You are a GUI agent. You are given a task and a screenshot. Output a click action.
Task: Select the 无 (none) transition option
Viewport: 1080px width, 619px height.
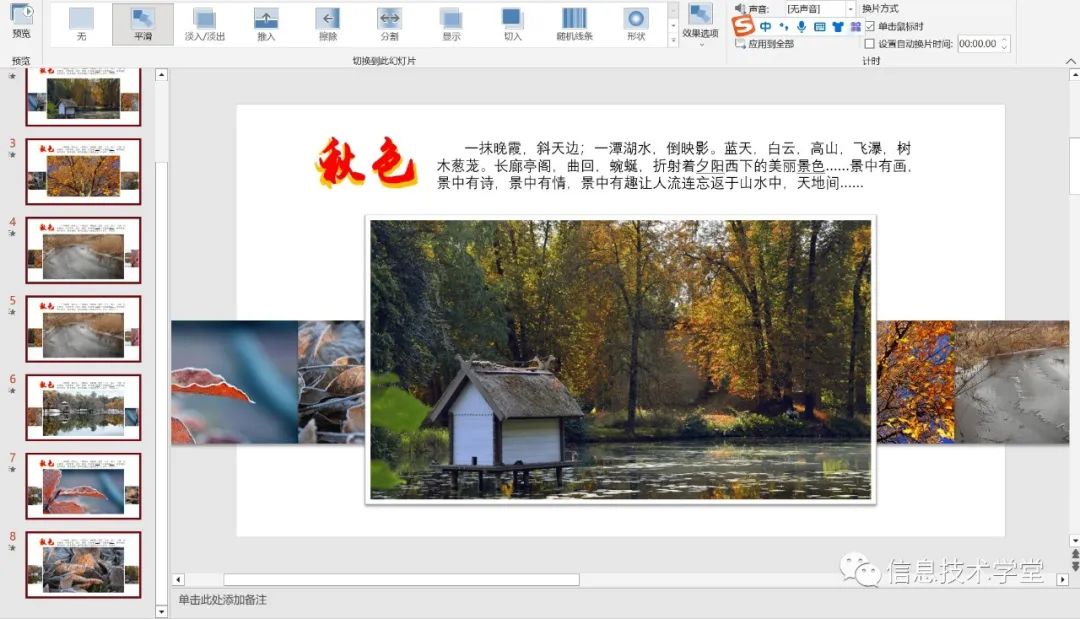[x=80, y=22]
